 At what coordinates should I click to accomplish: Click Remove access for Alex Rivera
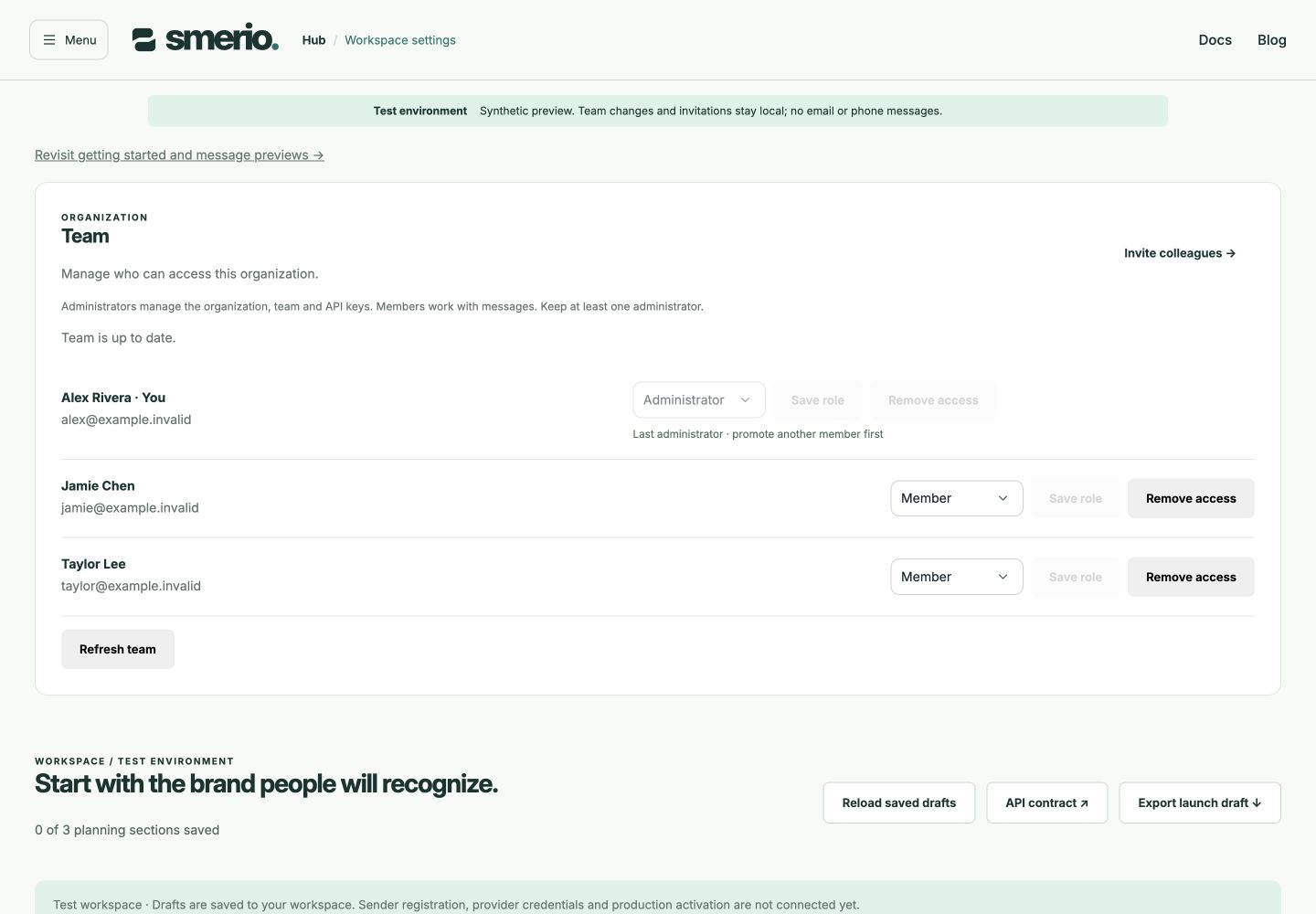point(933,400)
